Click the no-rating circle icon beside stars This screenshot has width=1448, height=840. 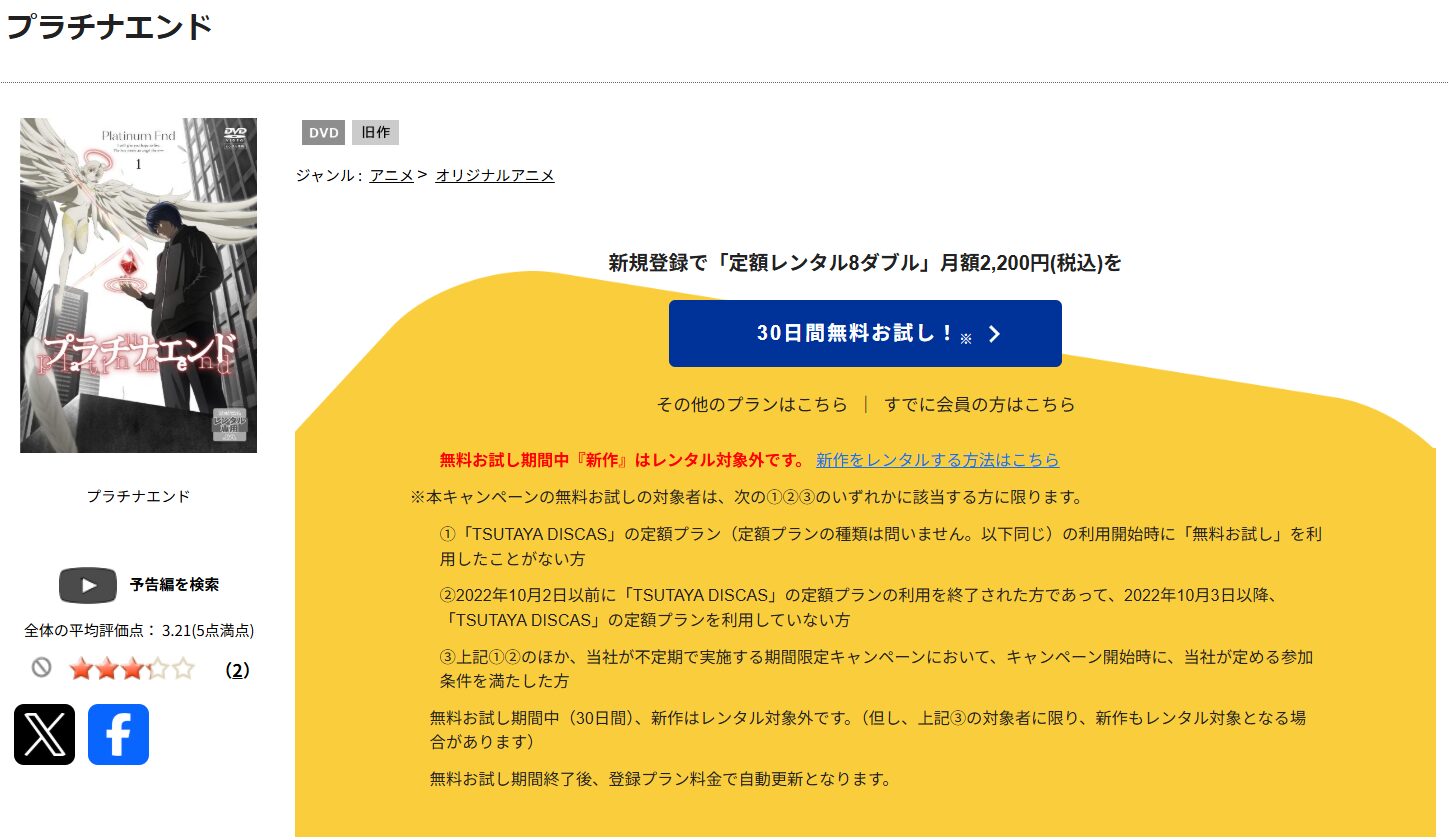(x=41, y=668)
